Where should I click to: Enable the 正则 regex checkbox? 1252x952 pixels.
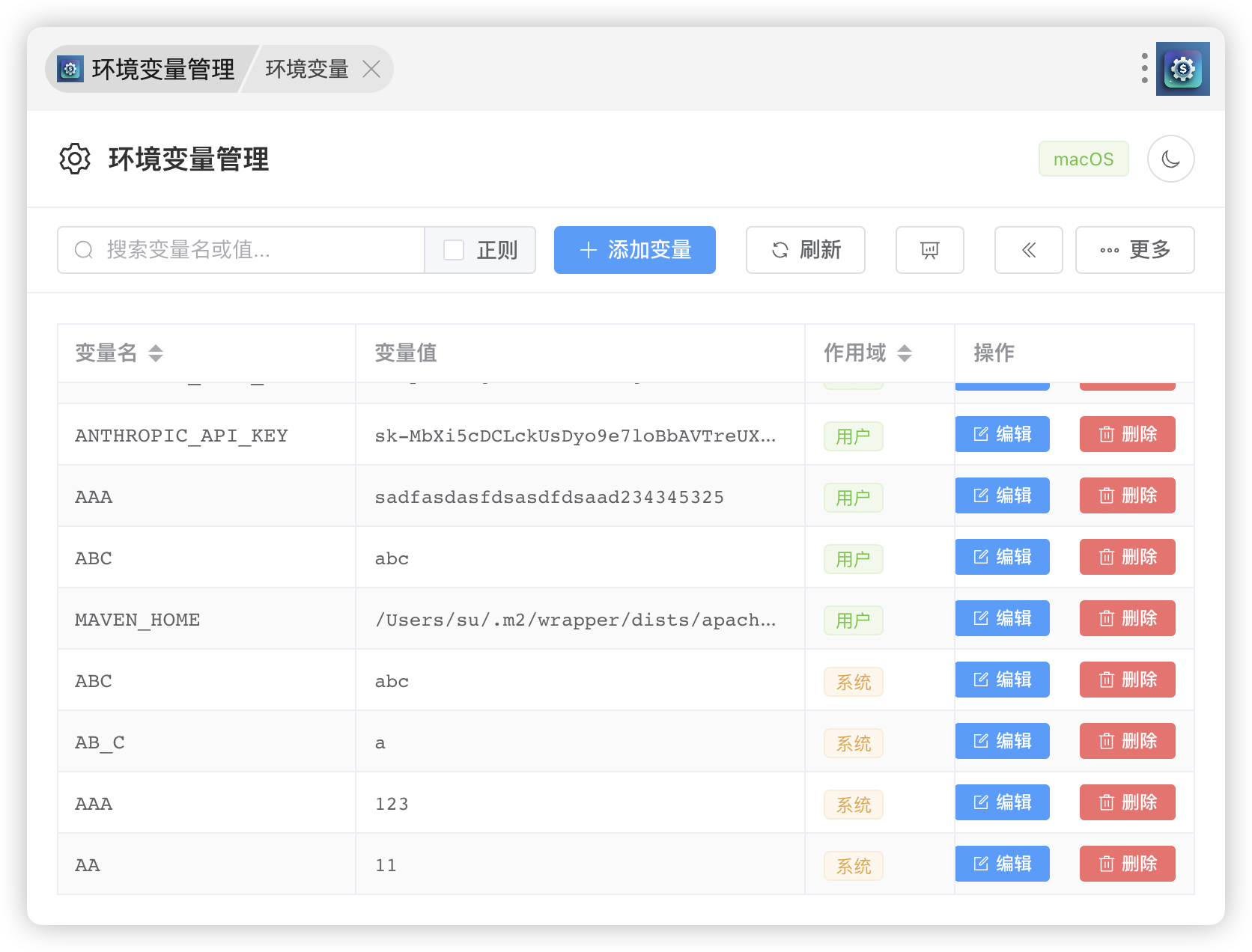454,250
